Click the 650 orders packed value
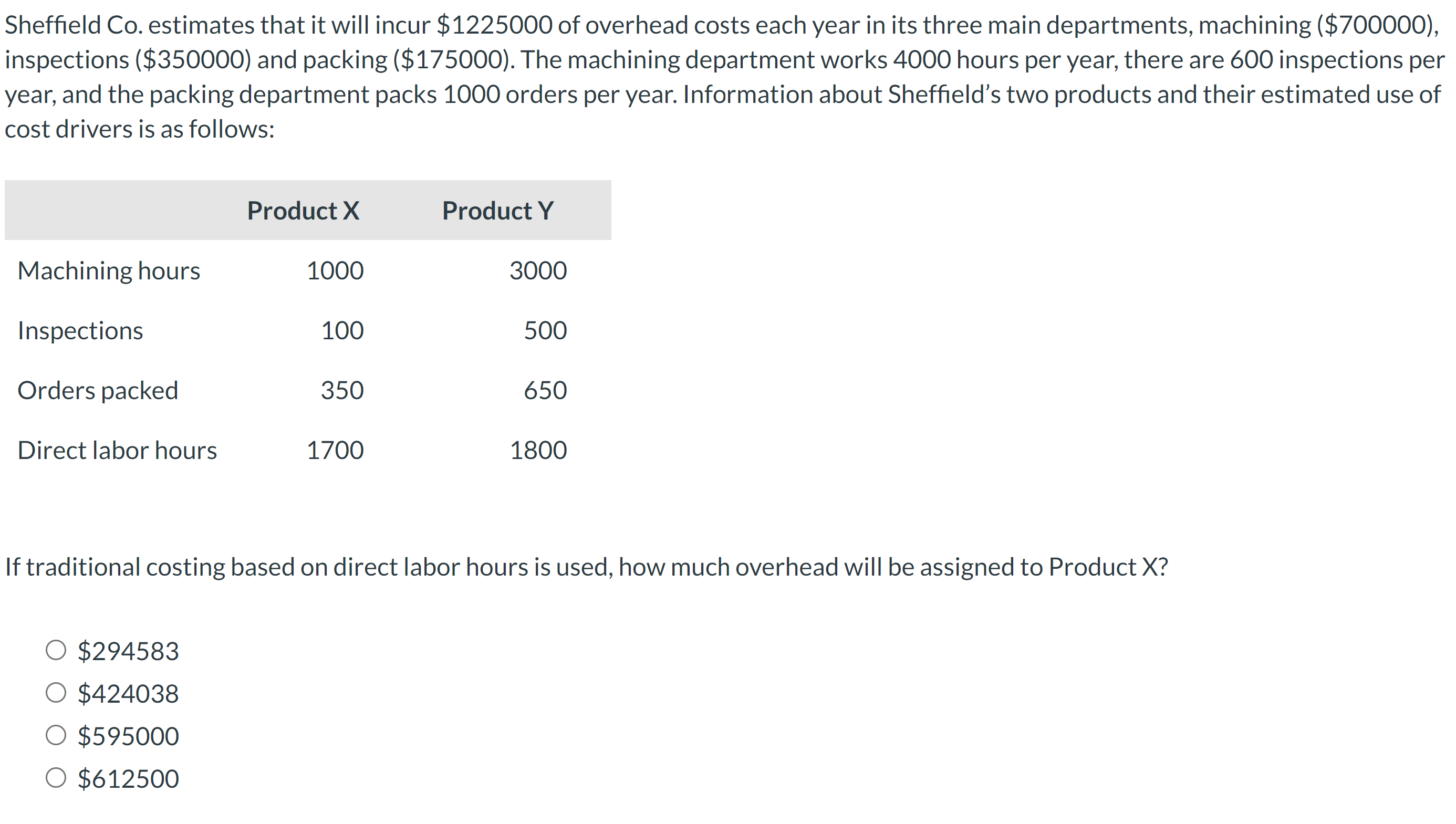 point(546,390)
